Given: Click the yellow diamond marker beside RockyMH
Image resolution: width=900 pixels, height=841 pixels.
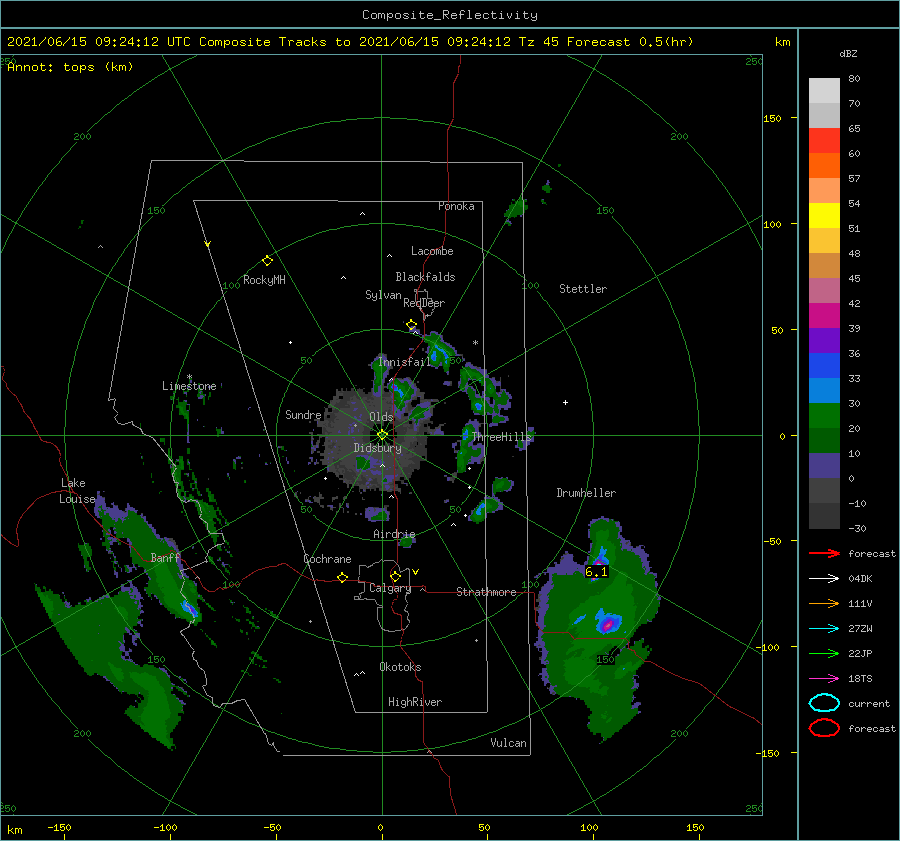Looking at the screenshot, I should 267,261.
